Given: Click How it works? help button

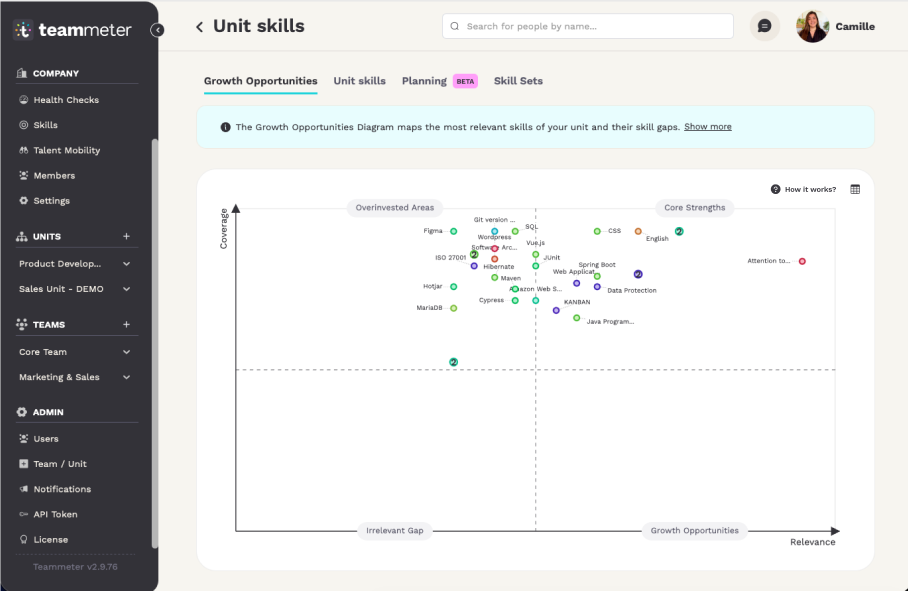Looking at the screenshot, I should pyautogui.click(x=803, y=189).
